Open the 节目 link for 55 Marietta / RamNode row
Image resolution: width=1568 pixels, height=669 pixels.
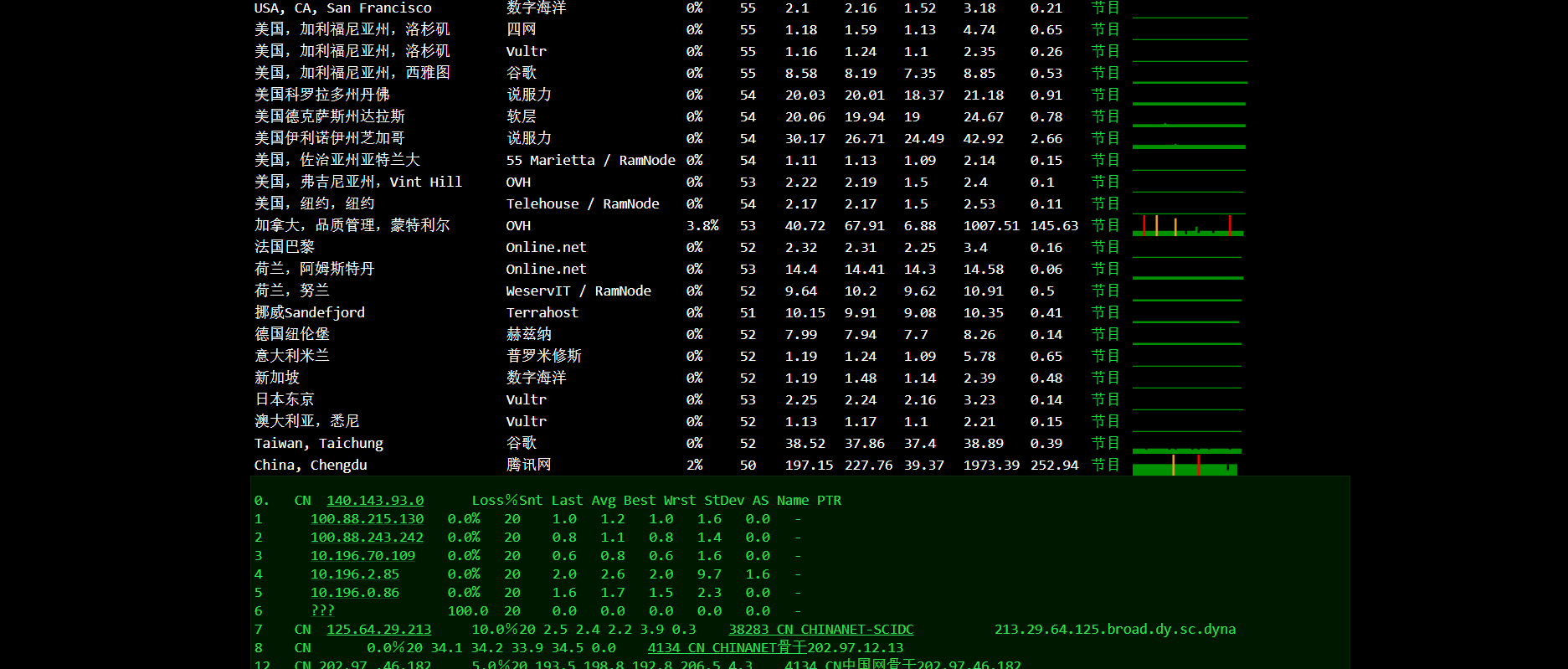(x=1105, y=160)
